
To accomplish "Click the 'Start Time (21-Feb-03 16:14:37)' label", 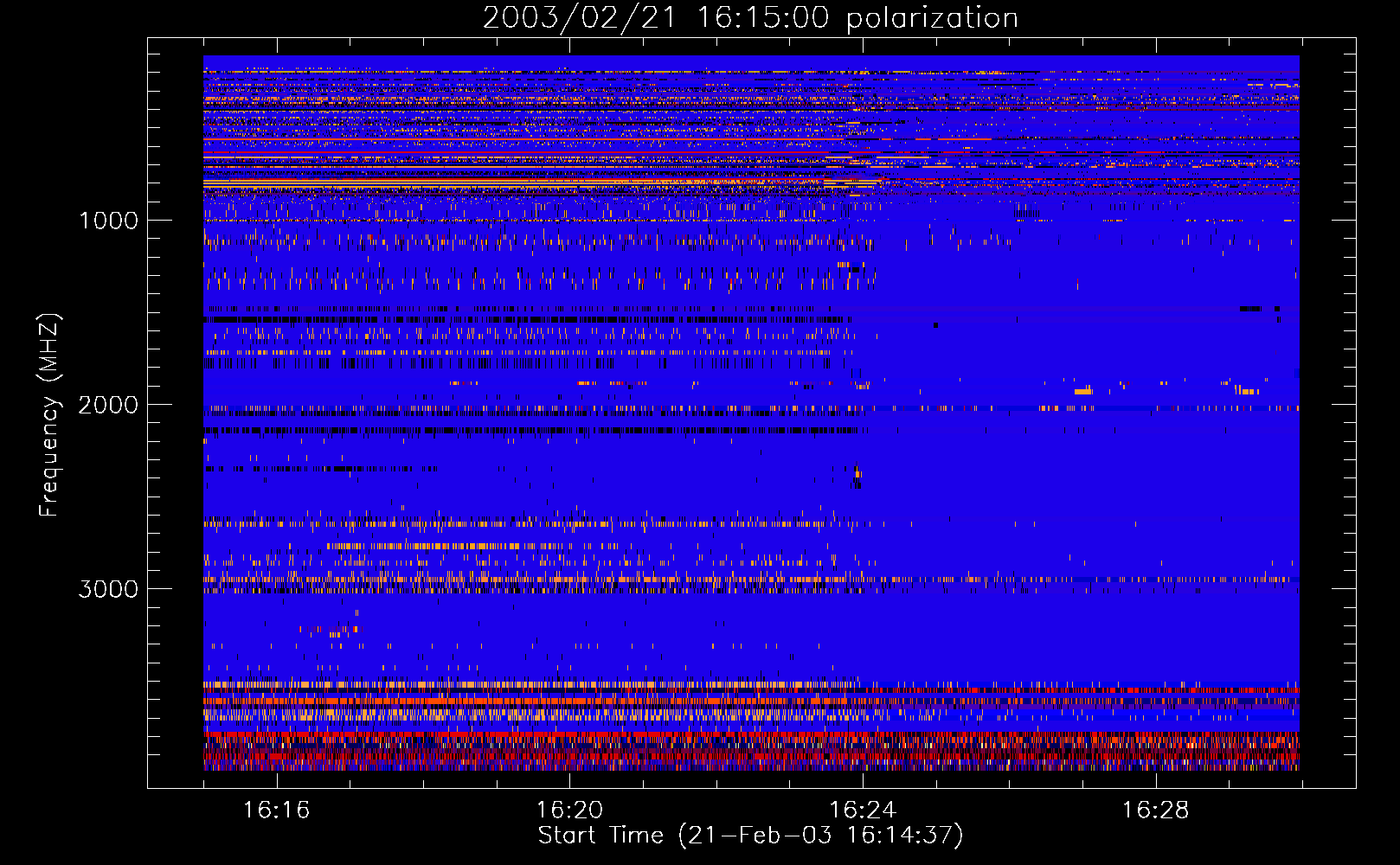I will click(750, 835).
